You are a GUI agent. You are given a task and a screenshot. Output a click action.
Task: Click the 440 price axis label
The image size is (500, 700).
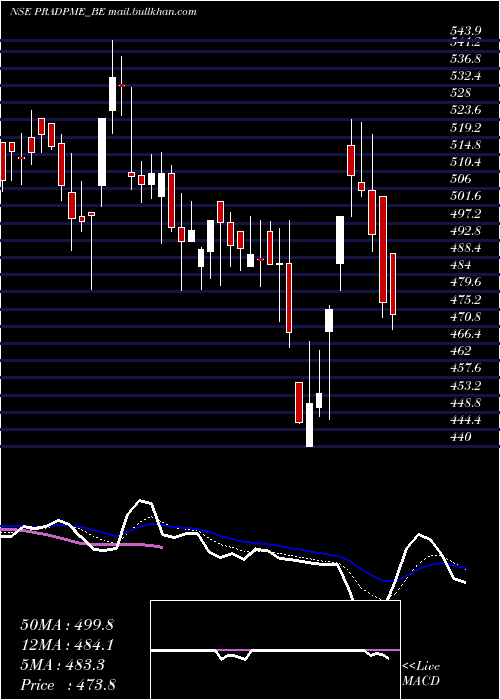point(460,437)
